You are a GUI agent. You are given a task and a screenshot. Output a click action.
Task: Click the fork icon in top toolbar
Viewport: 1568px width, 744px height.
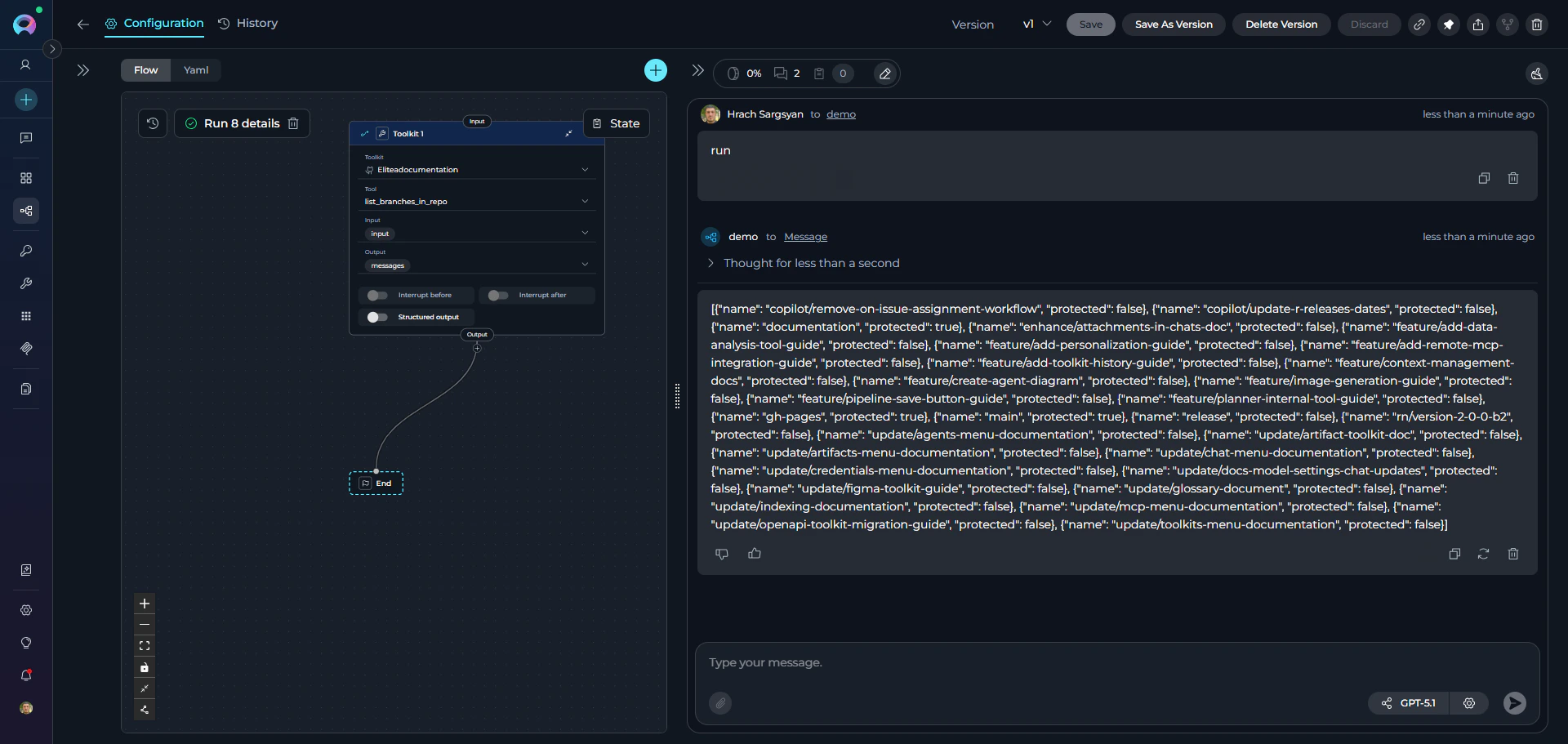(x=1508, y=25)
